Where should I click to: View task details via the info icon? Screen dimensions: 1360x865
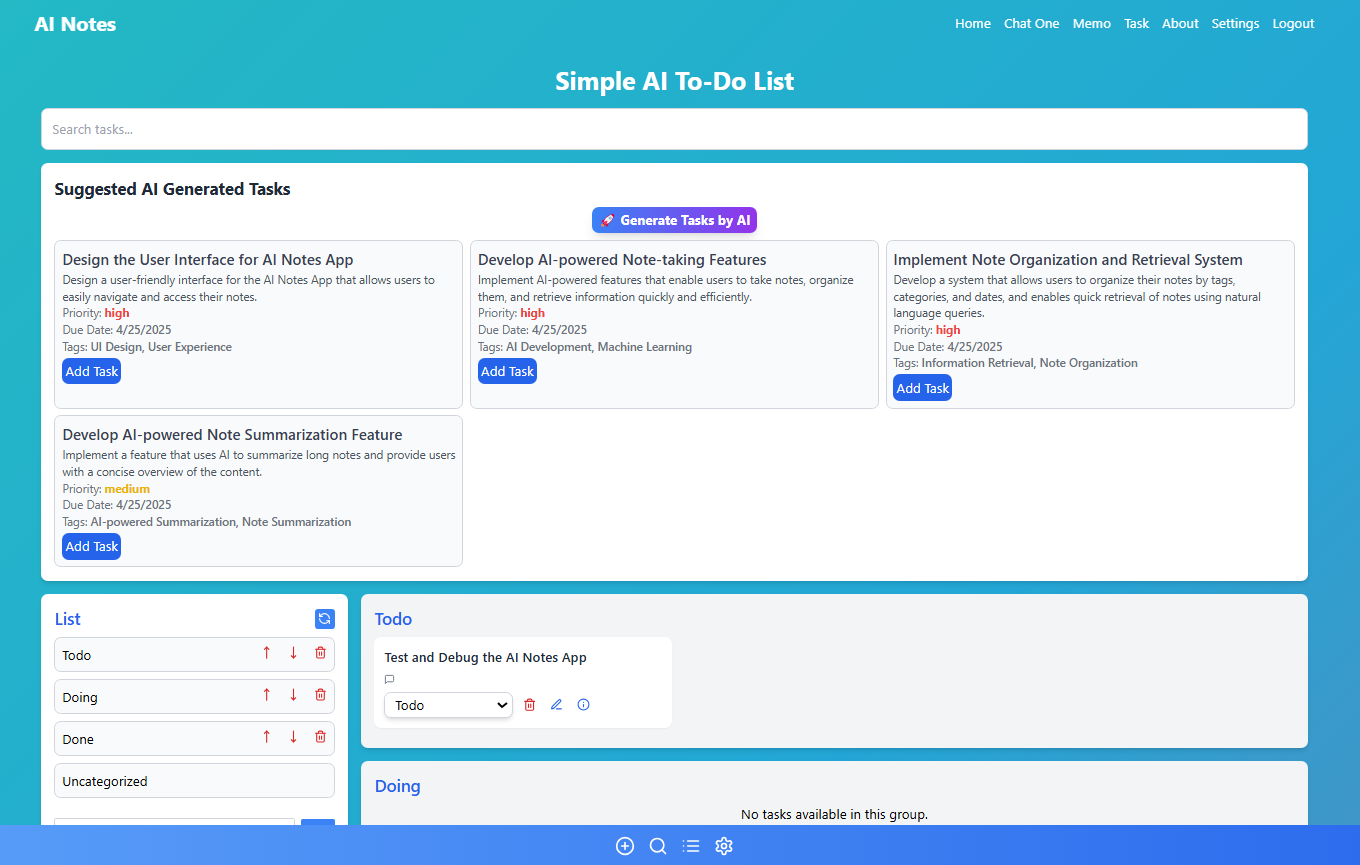click(583, 704)
